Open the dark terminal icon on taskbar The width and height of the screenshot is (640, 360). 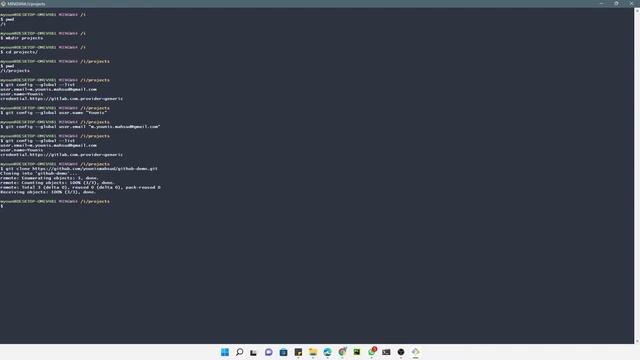tap(386, 352)
